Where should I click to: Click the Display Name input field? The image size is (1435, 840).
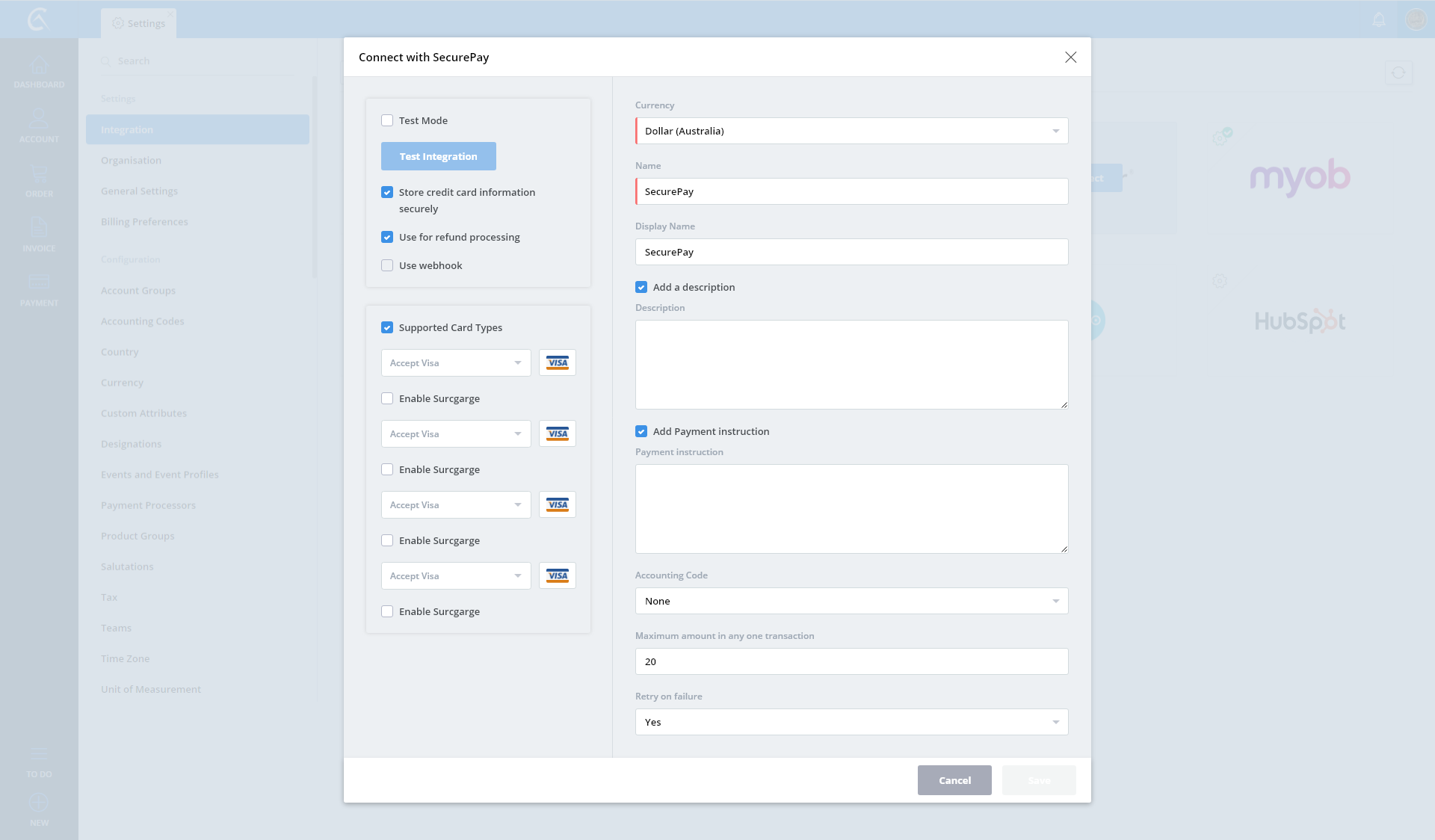(x=851, y=252)
